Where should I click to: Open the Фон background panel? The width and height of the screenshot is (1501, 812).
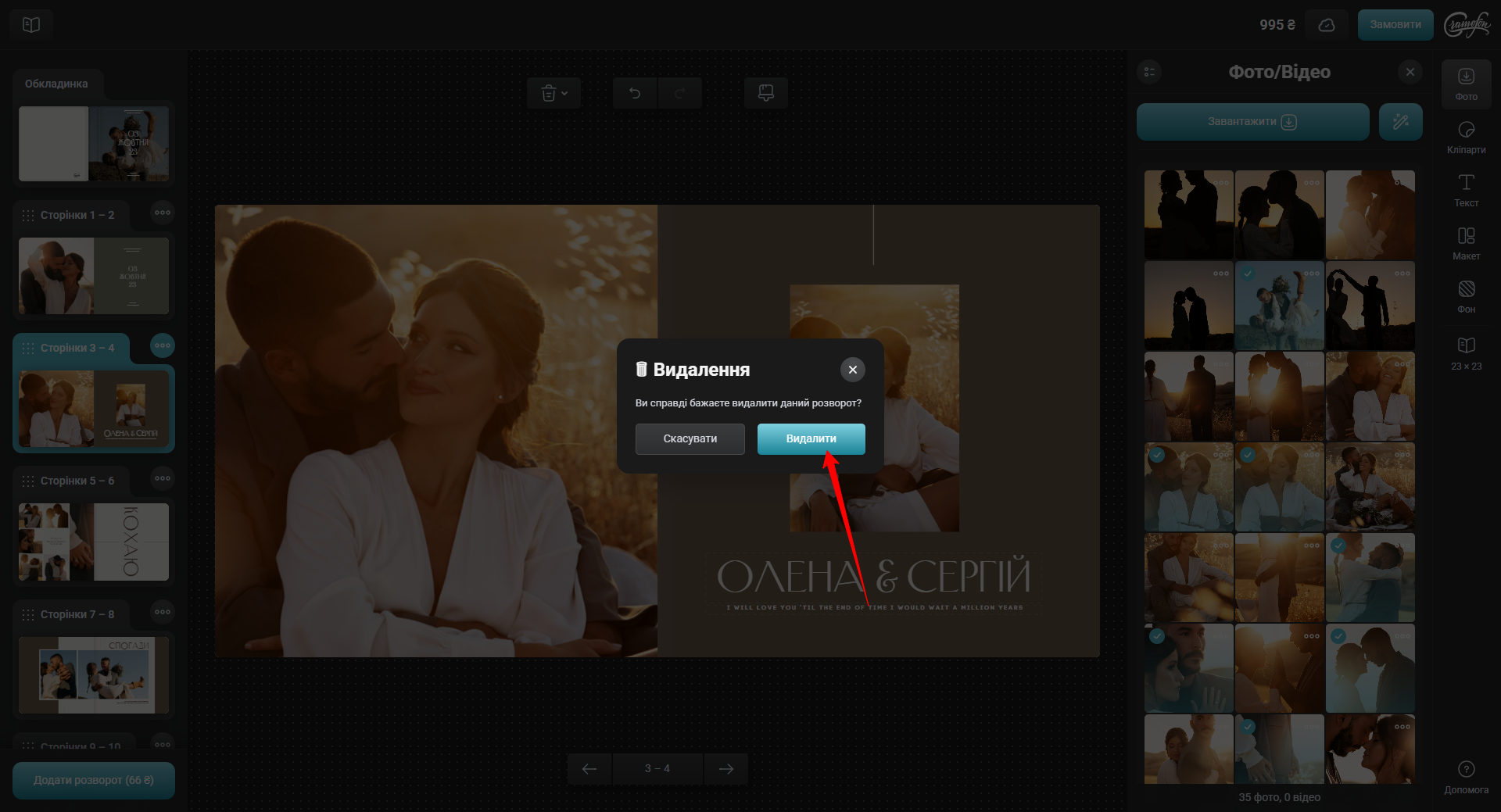coord(1466,296)
